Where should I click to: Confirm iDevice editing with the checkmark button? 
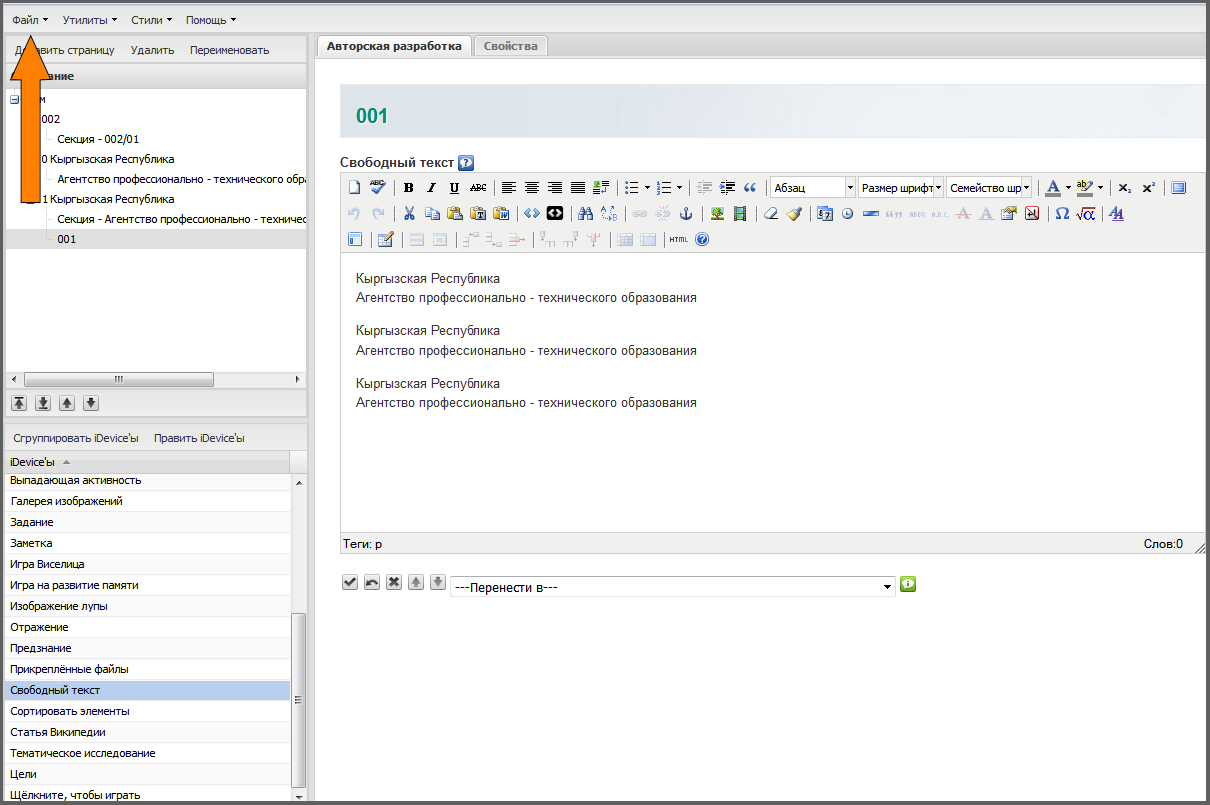[x=350, y=582]
